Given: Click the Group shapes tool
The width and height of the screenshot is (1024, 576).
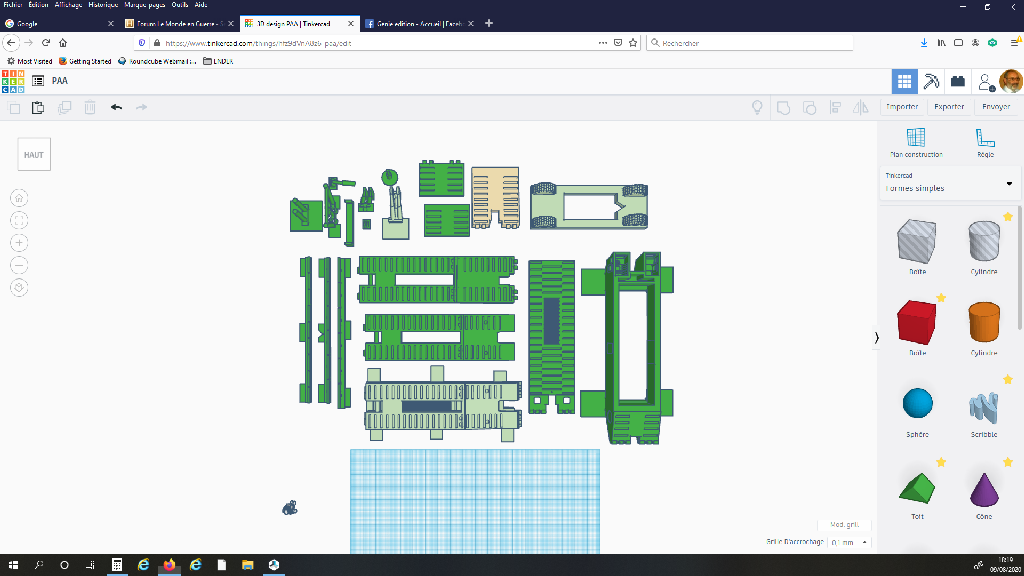Looking at the screenshot, I should [x=783, y=108].
